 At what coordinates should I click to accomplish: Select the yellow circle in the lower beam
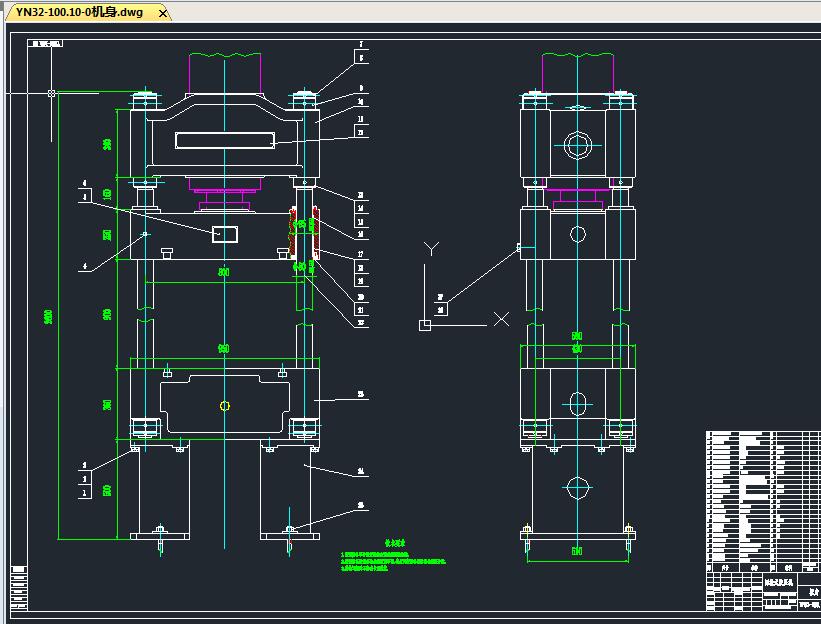(225, 406)
